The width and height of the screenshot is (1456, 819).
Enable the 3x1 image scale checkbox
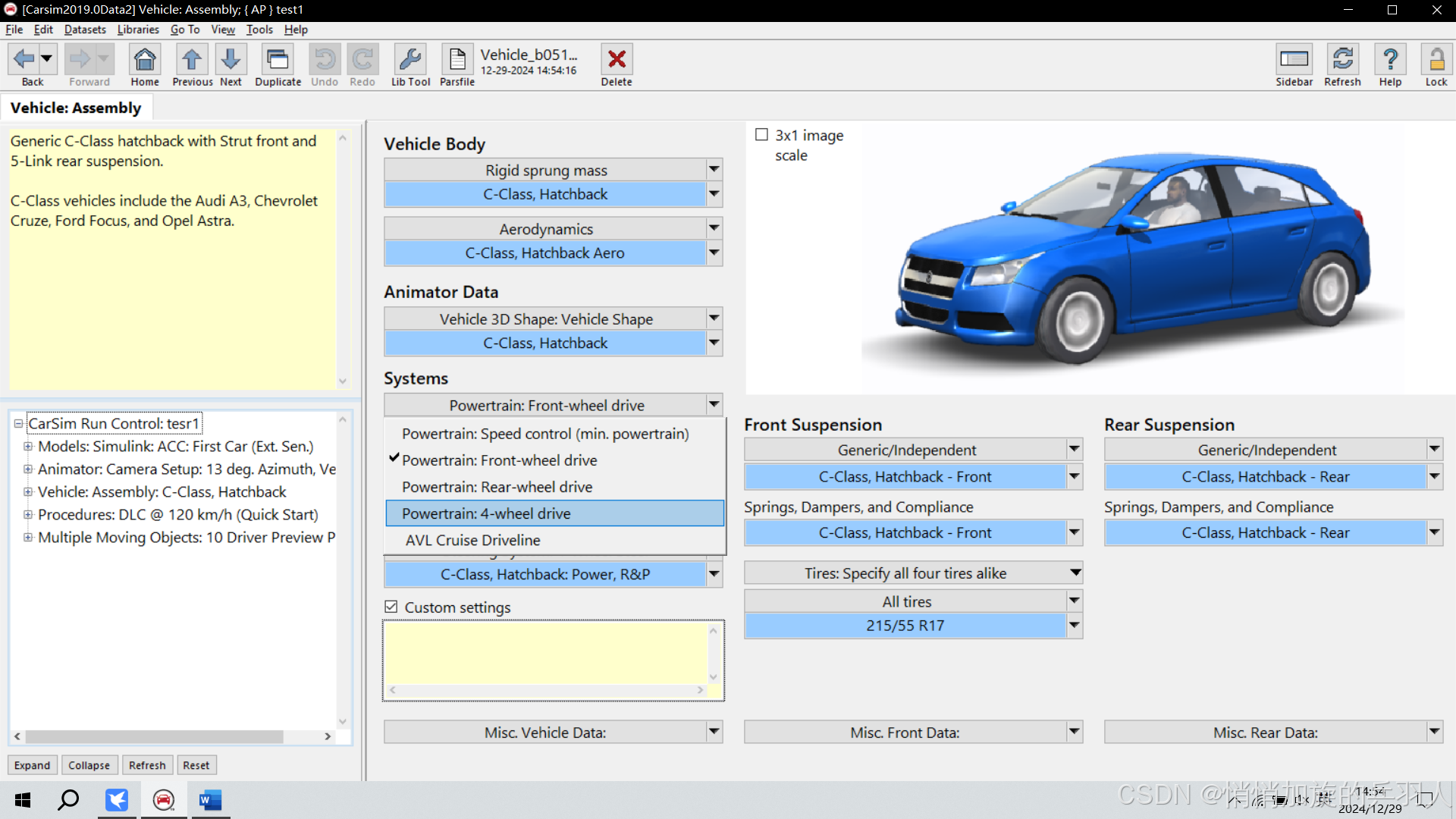[761, 135]
